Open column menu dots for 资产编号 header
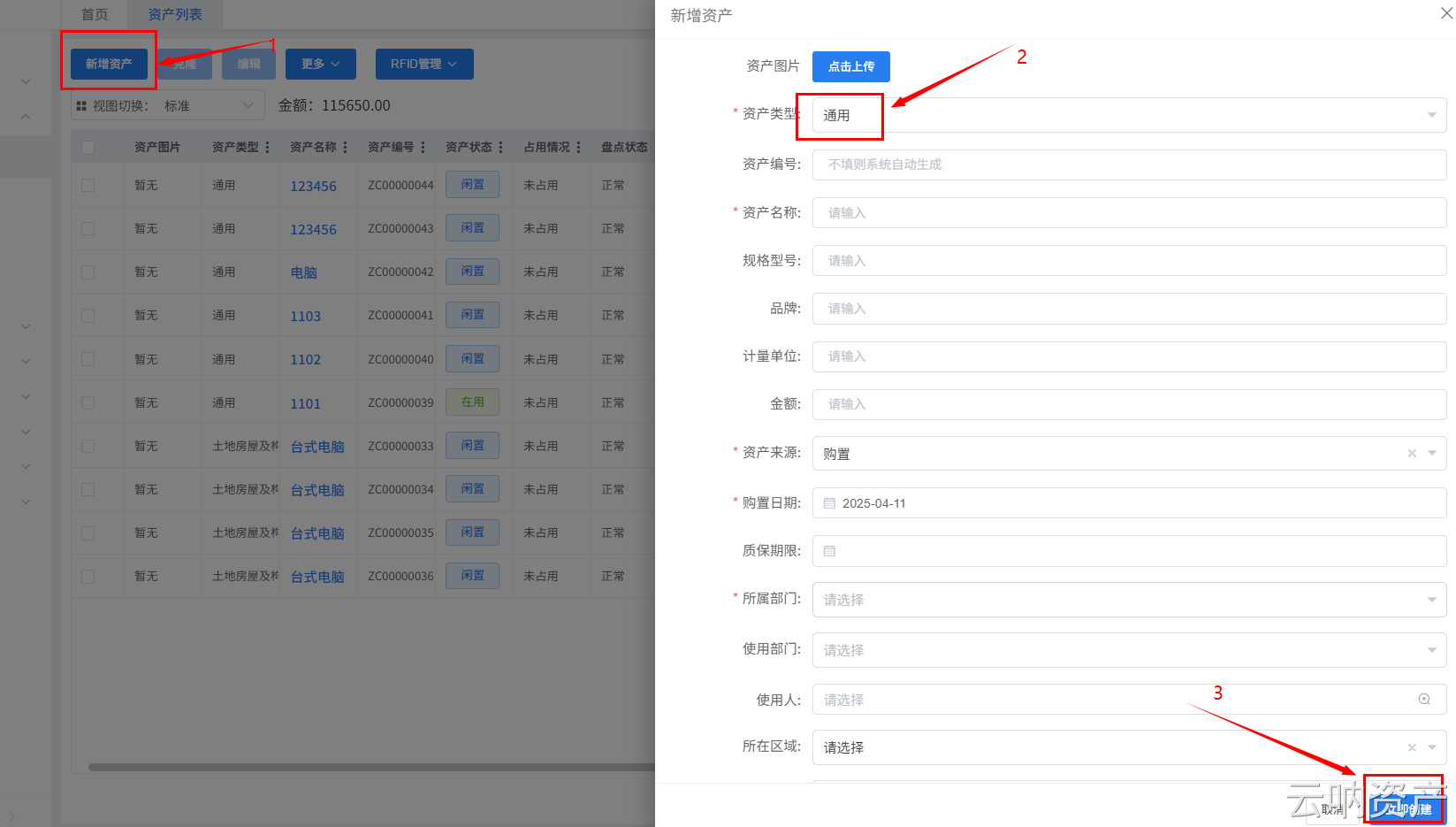This screenshot has height=827, width=1456. coord(423,147)
